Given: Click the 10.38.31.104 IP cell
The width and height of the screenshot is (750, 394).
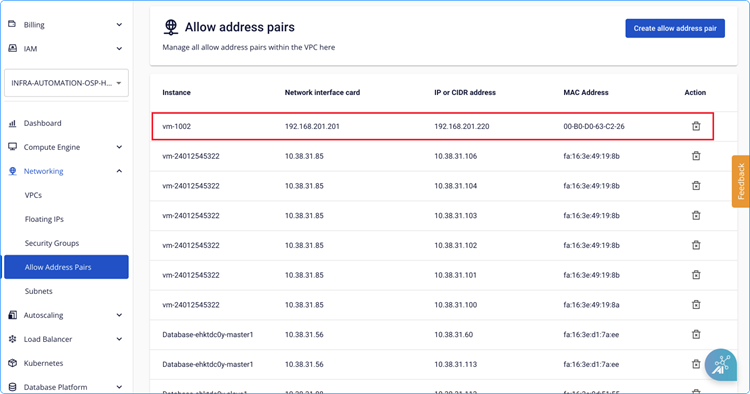Looking at the screenshot, I should click(455, 186).
